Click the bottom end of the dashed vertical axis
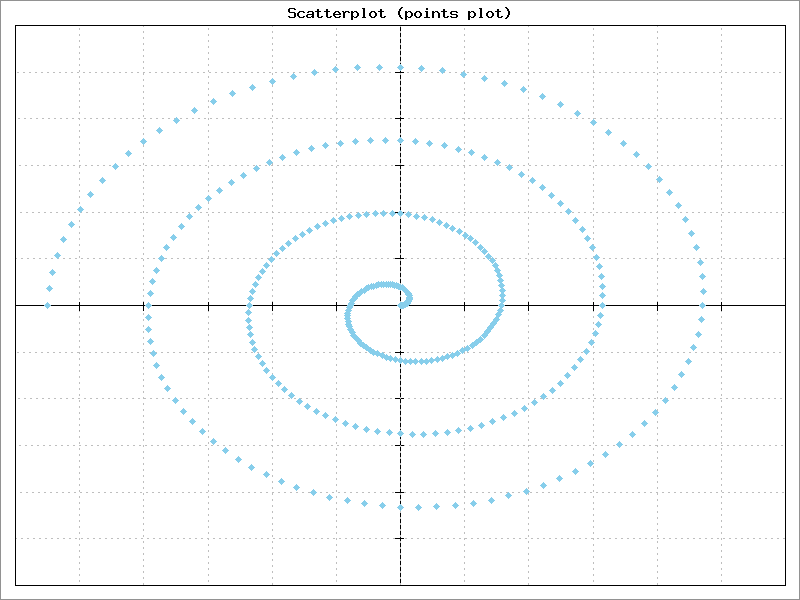Image resolution: width=800 pixels, height=600 pixels. tap(401, 582)
